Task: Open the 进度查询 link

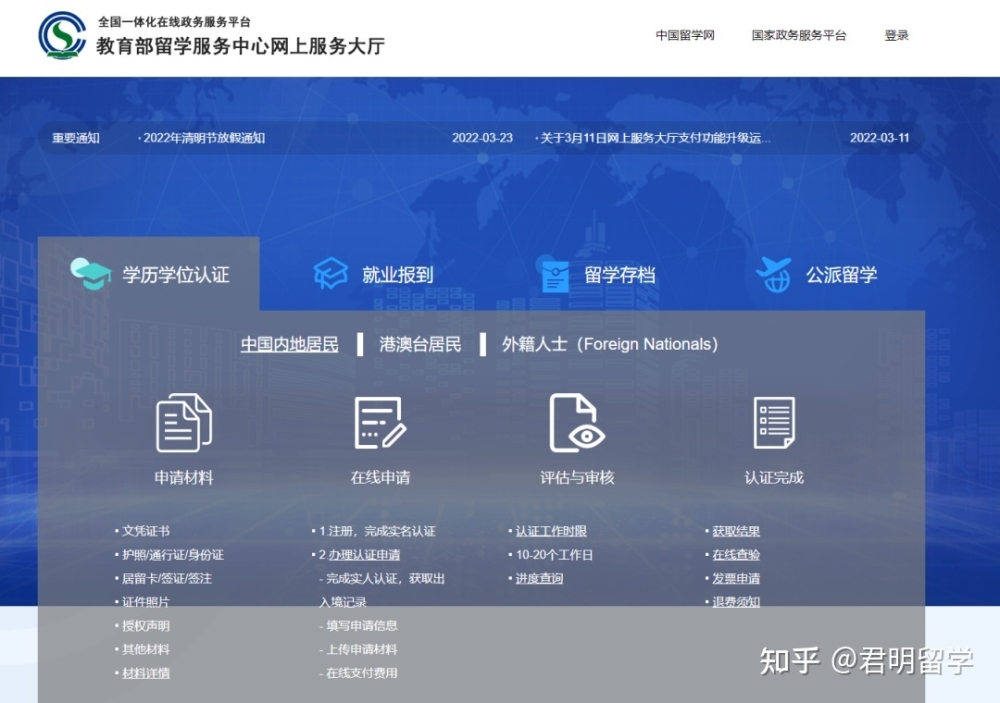Action: pyautogui.click(x=539, y=579)
